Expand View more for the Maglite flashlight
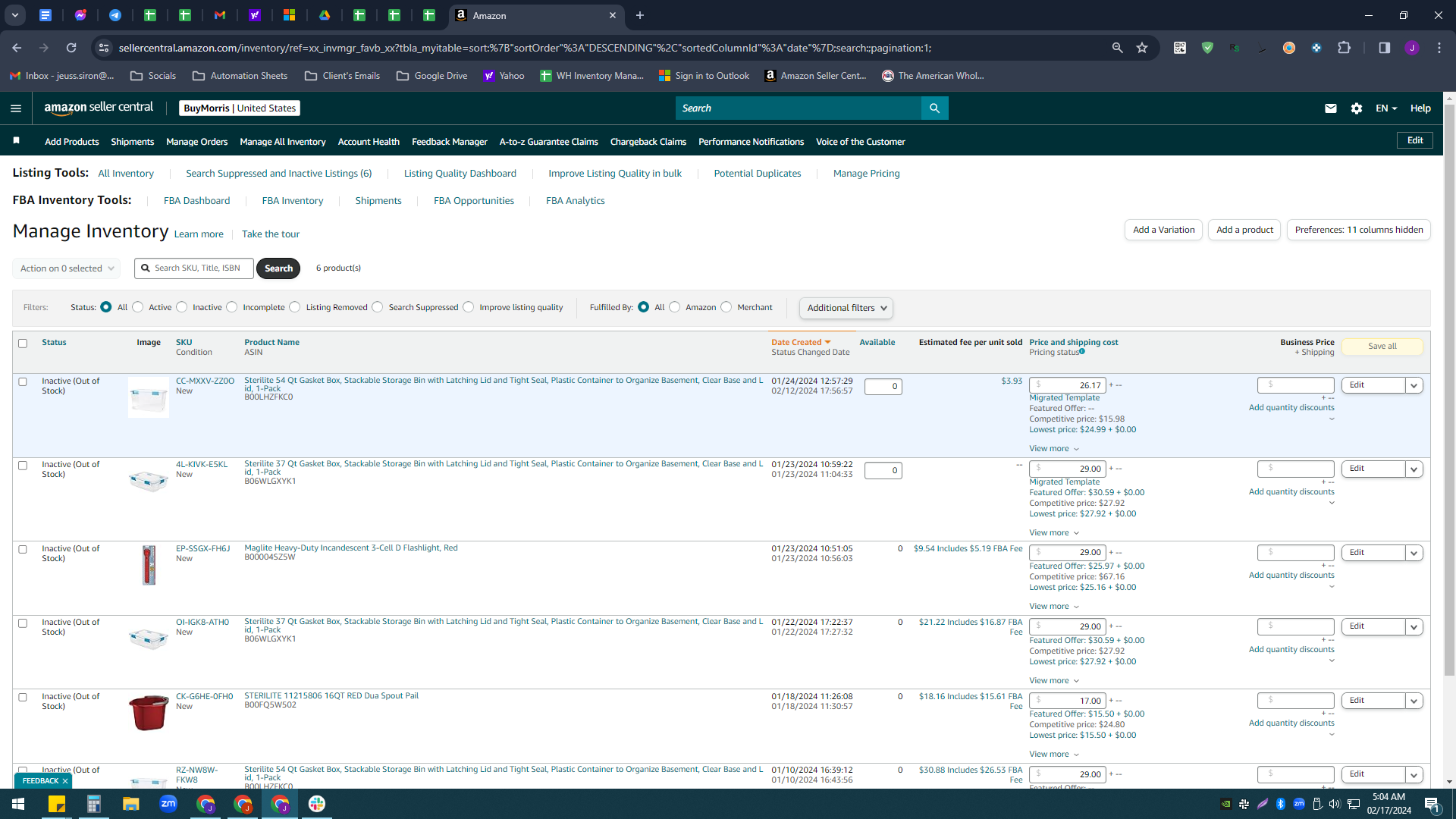 point(1054,607)
